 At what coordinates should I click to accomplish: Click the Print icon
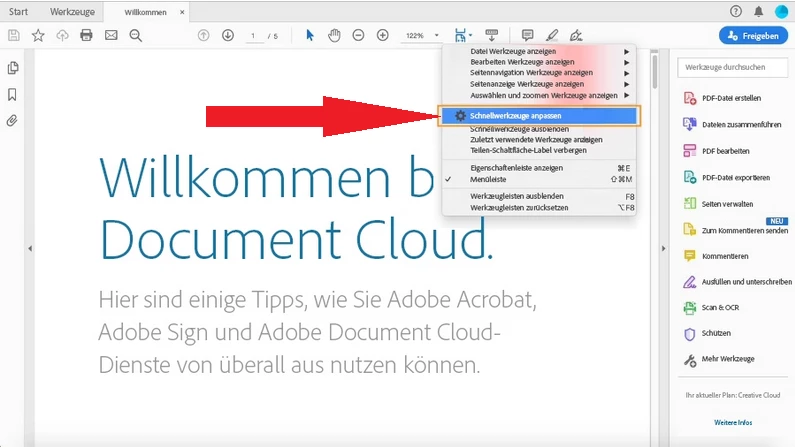pos(87,35)
